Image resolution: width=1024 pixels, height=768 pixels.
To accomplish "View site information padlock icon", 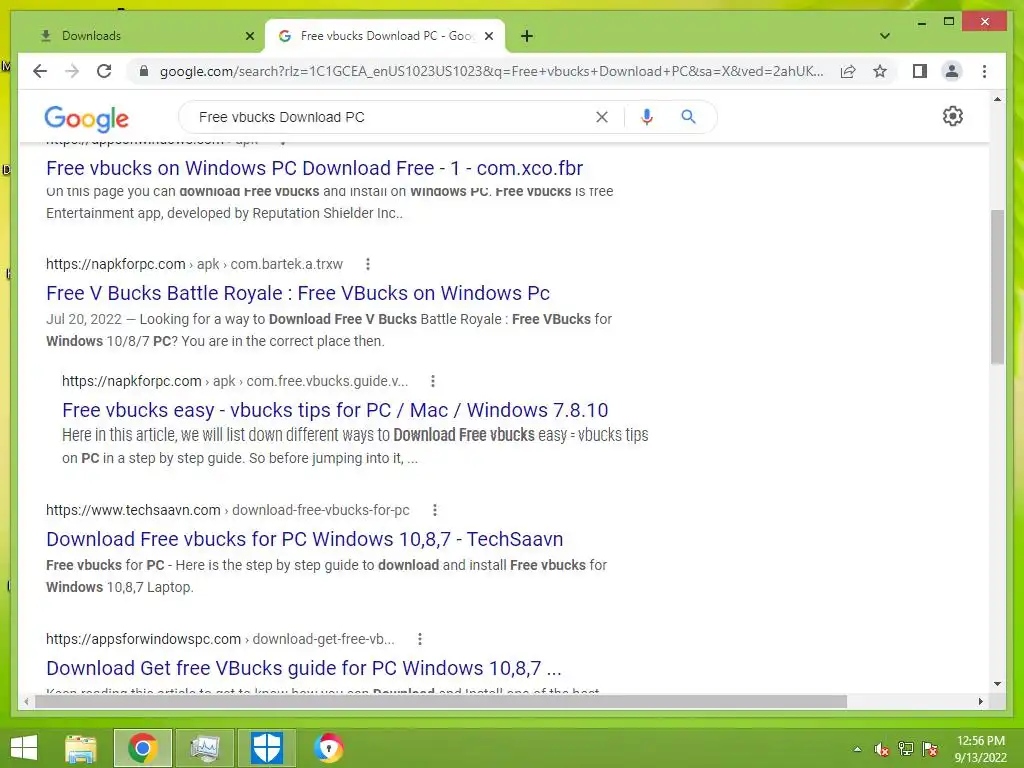I will tap(144, 71).
